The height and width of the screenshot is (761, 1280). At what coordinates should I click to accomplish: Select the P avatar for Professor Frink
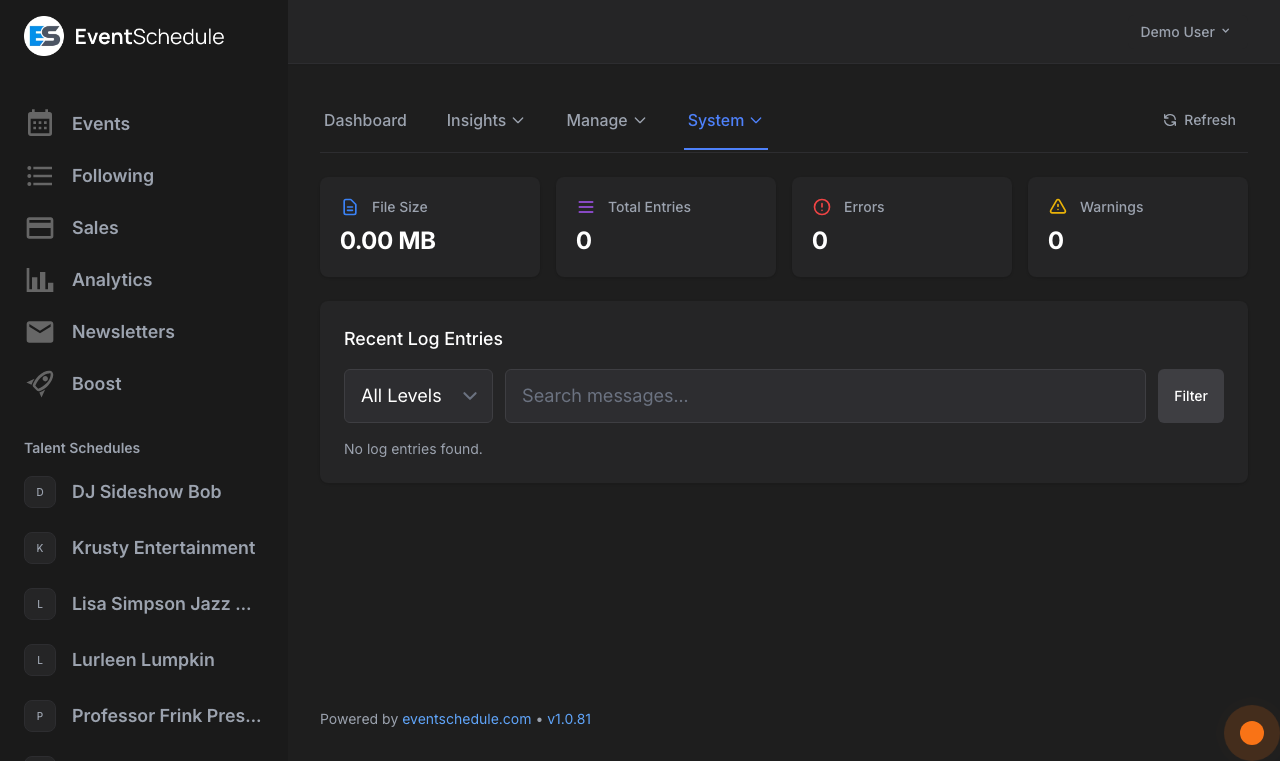tap(40, 716)
